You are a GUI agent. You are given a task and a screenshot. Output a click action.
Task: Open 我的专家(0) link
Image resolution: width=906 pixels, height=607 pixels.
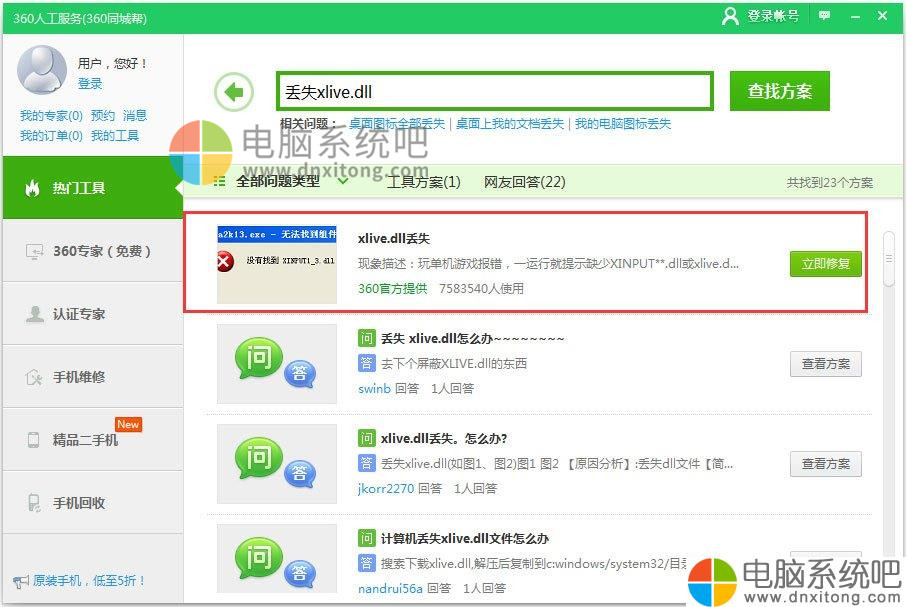point(51,116)
